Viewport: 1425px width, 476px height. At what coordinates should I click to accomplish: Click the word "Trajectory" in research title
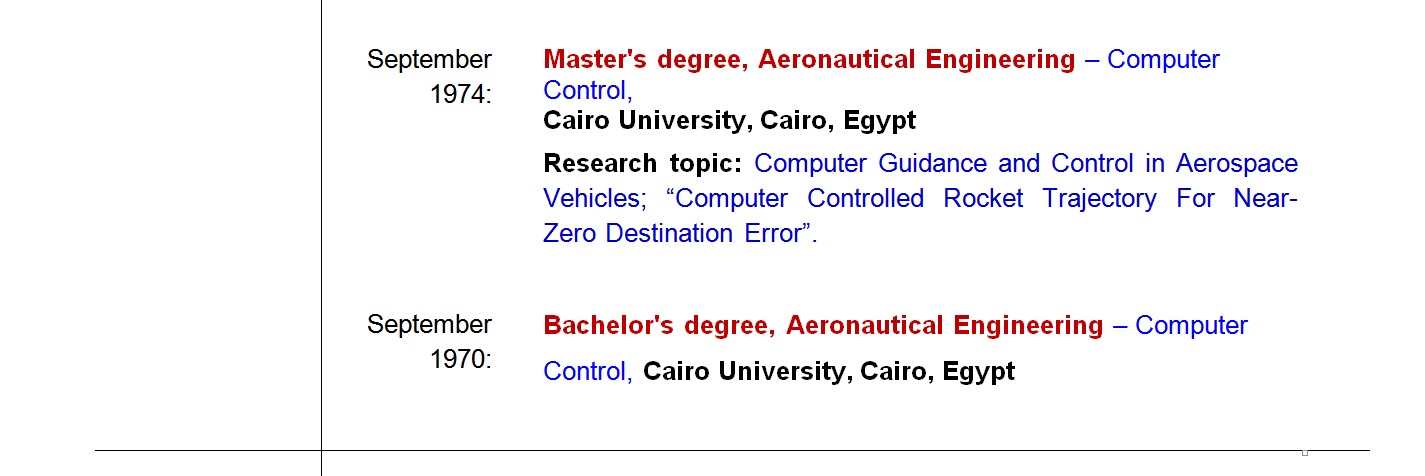click(1099, 199)
